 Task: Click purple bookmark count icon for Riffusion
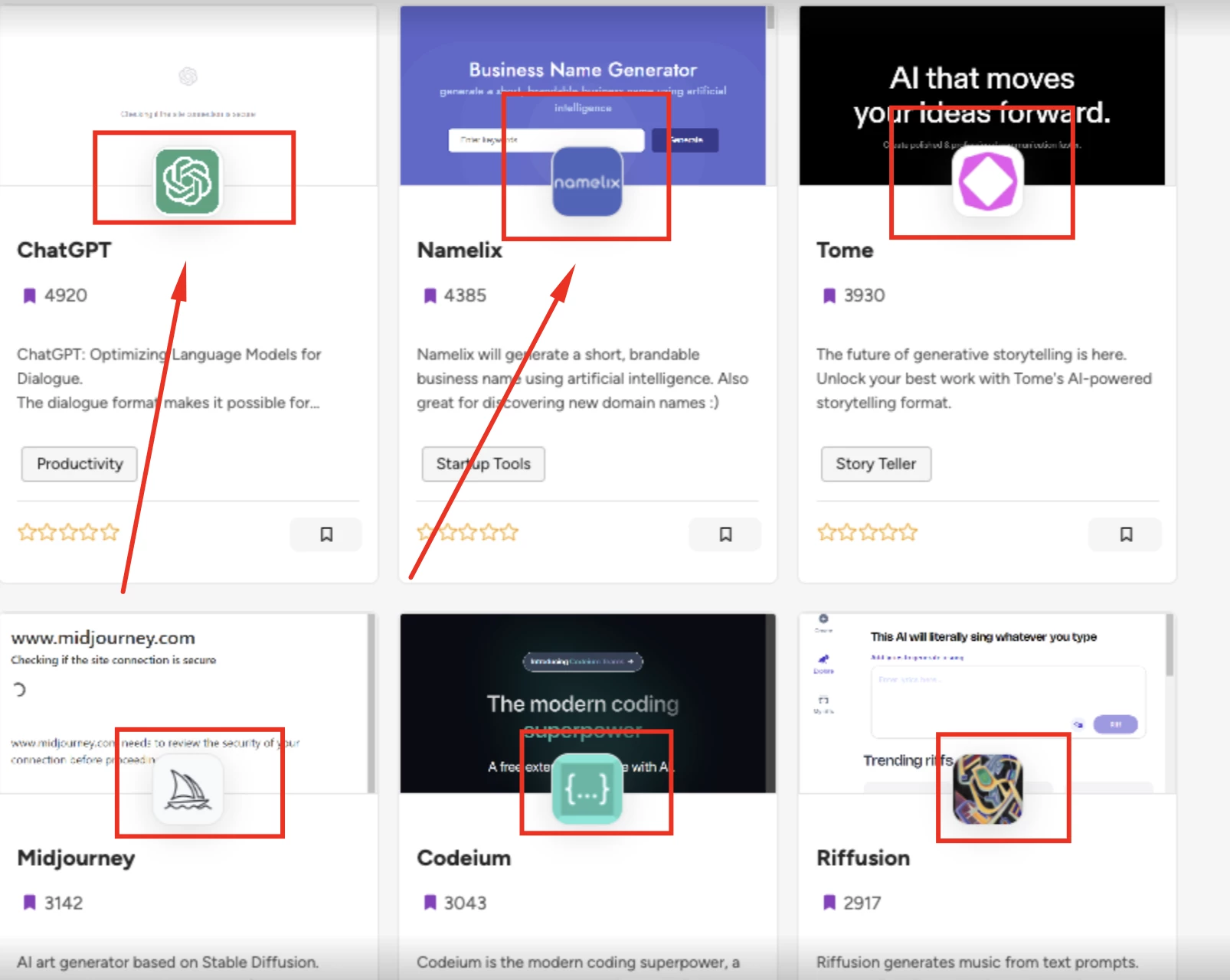point(829,903)
